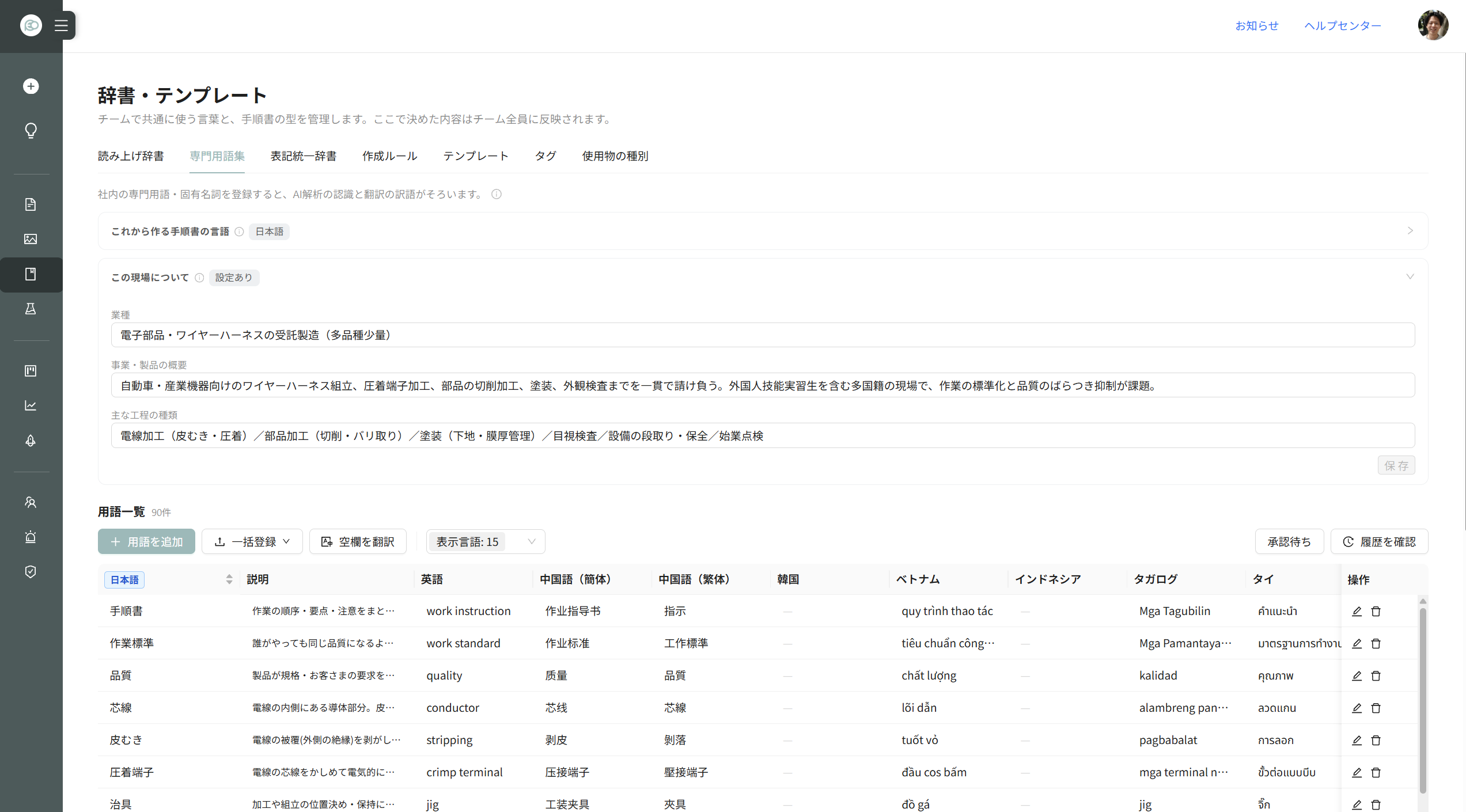This screenshot has height=812, width=1466.
Task: Click info icon next to 専門用語 description
Action: point(497,194)
